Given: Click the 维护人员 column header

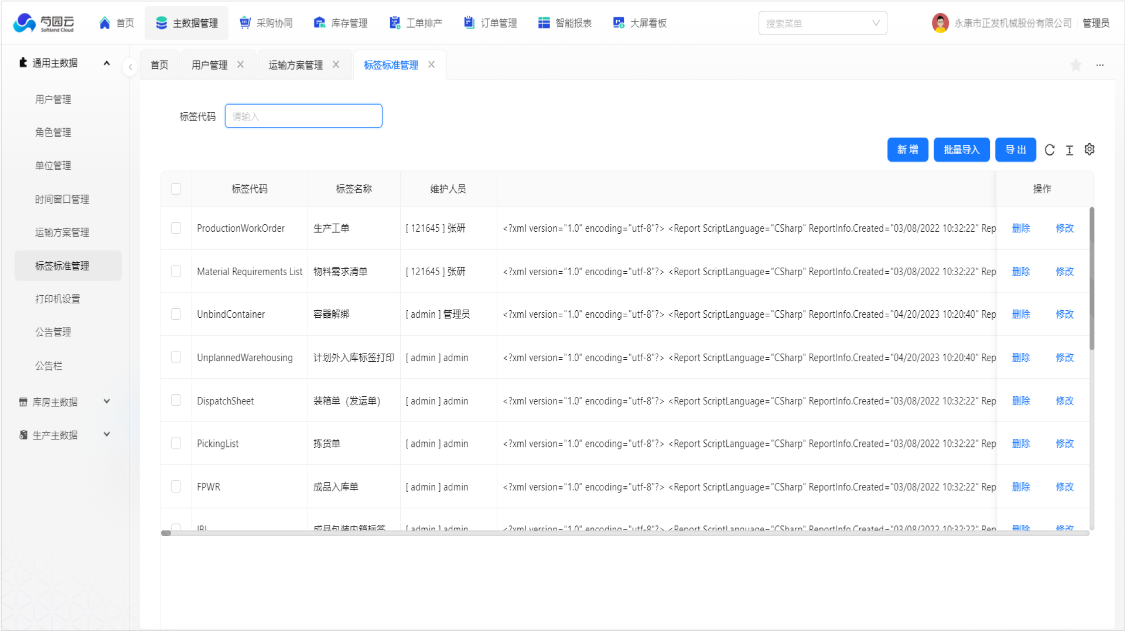Looking at the screenshot, I should point(448,189).
